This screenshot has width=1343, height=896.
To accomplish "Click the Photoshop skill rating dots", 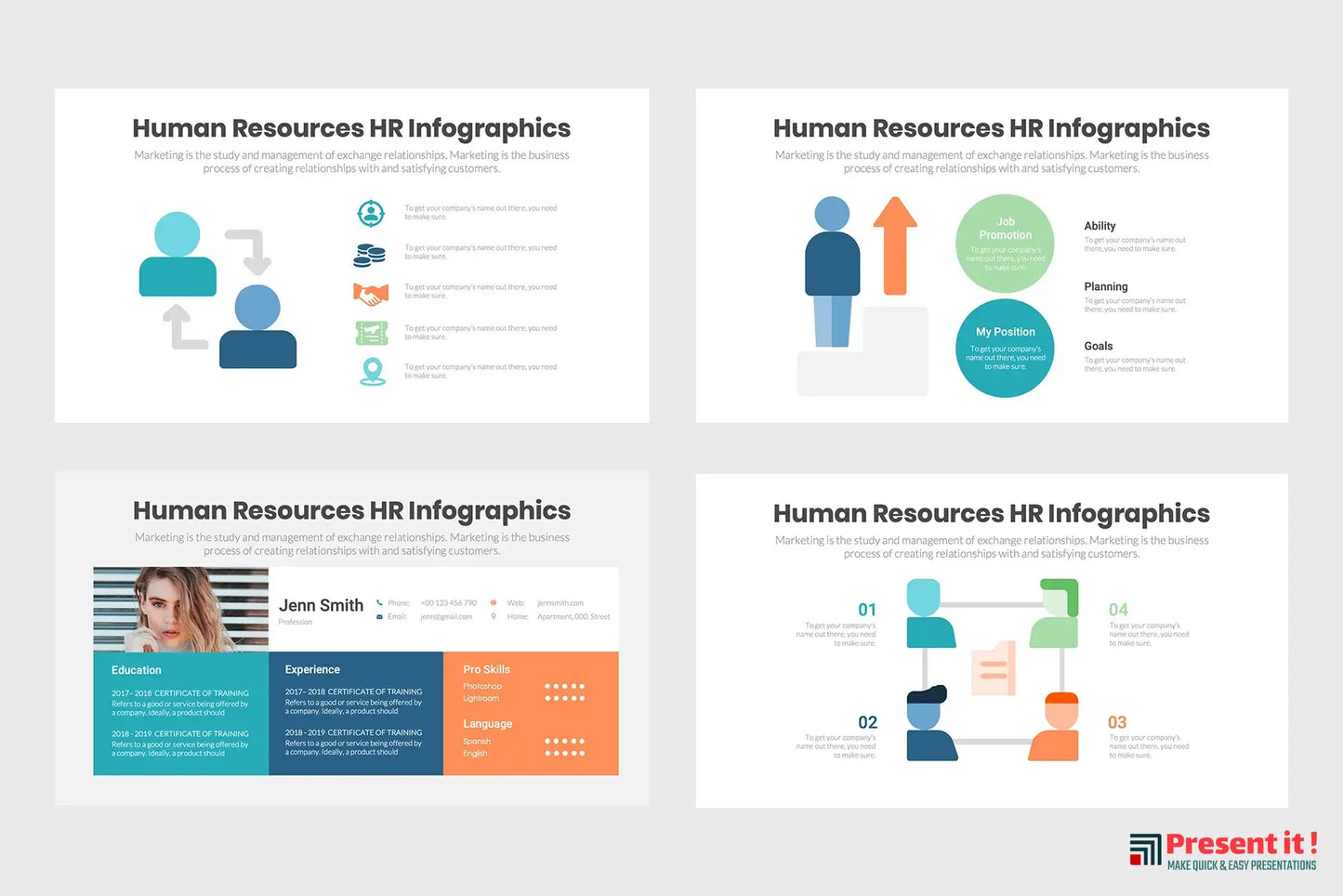I will click(x=564, y=687).
